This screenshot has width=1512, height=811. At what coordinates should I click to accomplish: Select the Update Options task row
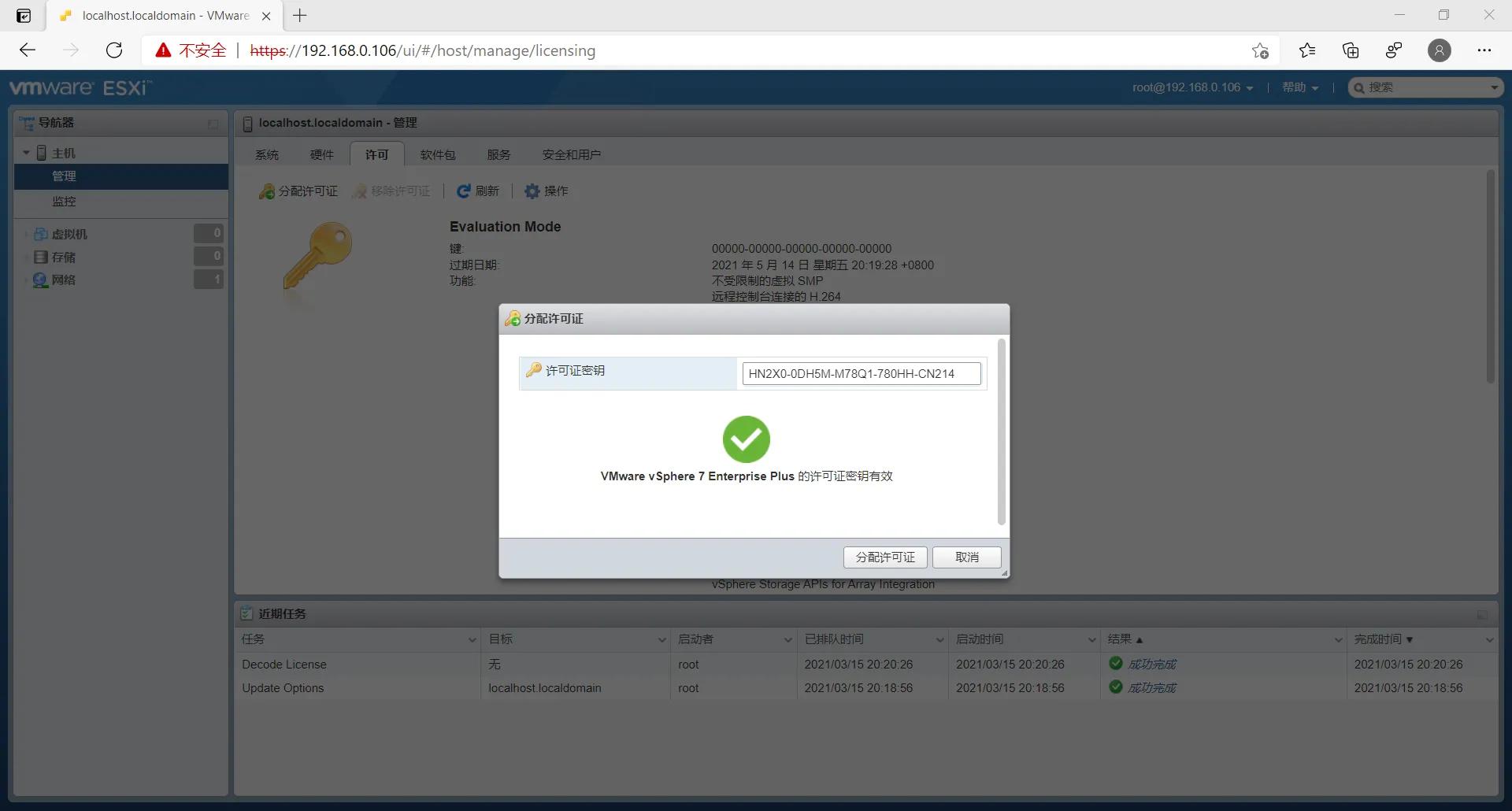866,688
